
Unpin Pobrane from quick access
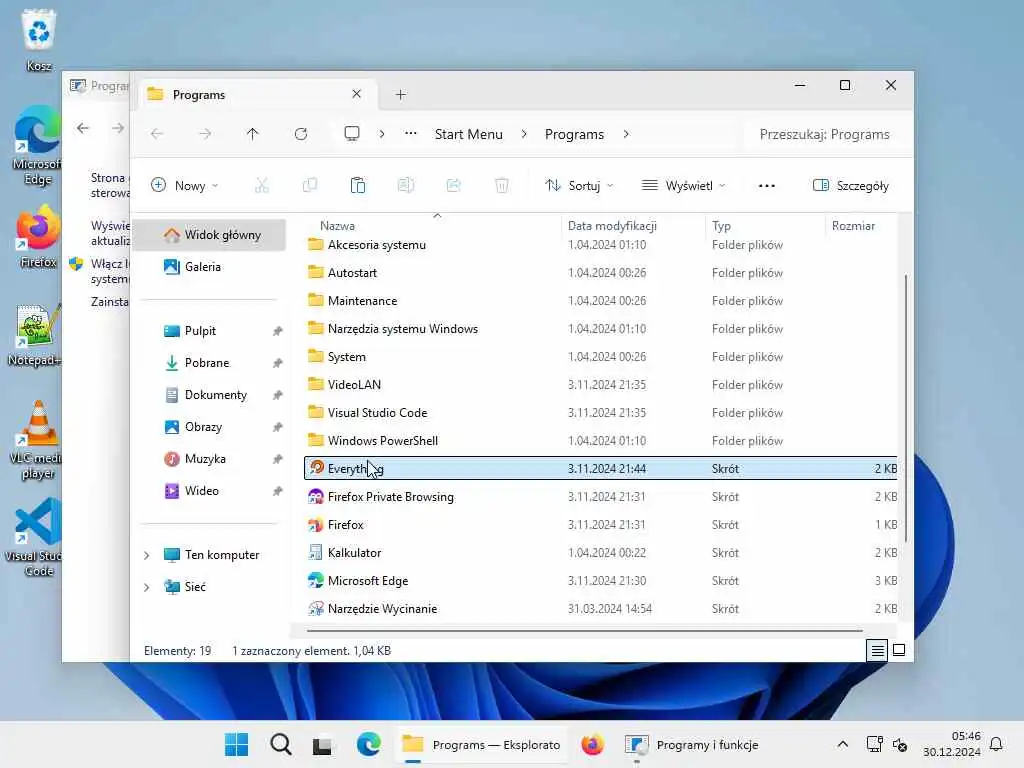(278, 363)
